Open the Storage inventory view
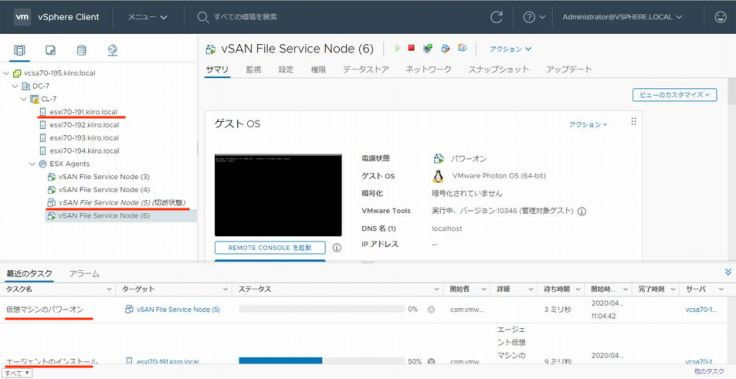The image size is (736, 379). click(x=81, y=50)
